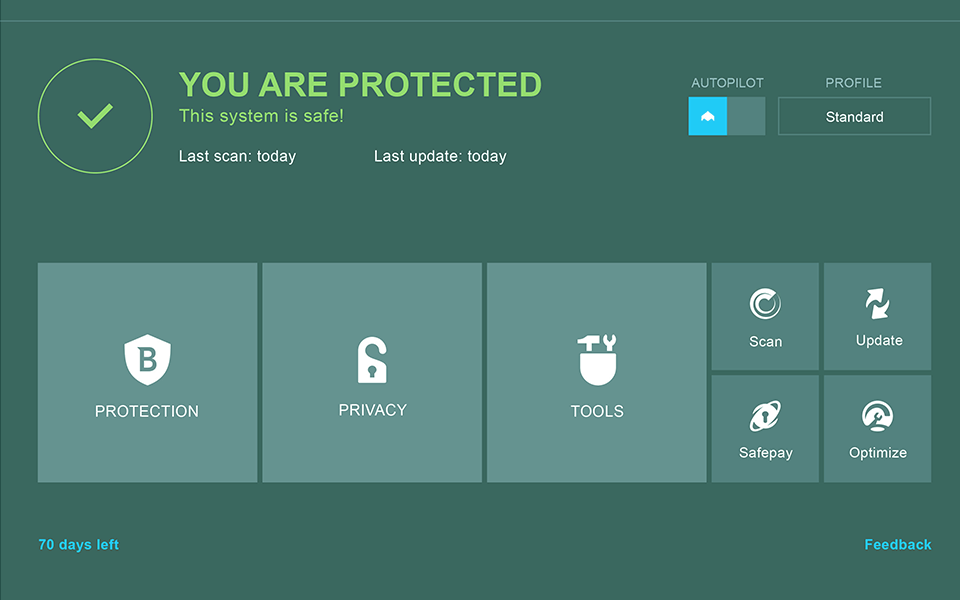Click the green checkmark status circle
Image resolution: width=960 pixels, height=600 pixels.
click(95, 116)
